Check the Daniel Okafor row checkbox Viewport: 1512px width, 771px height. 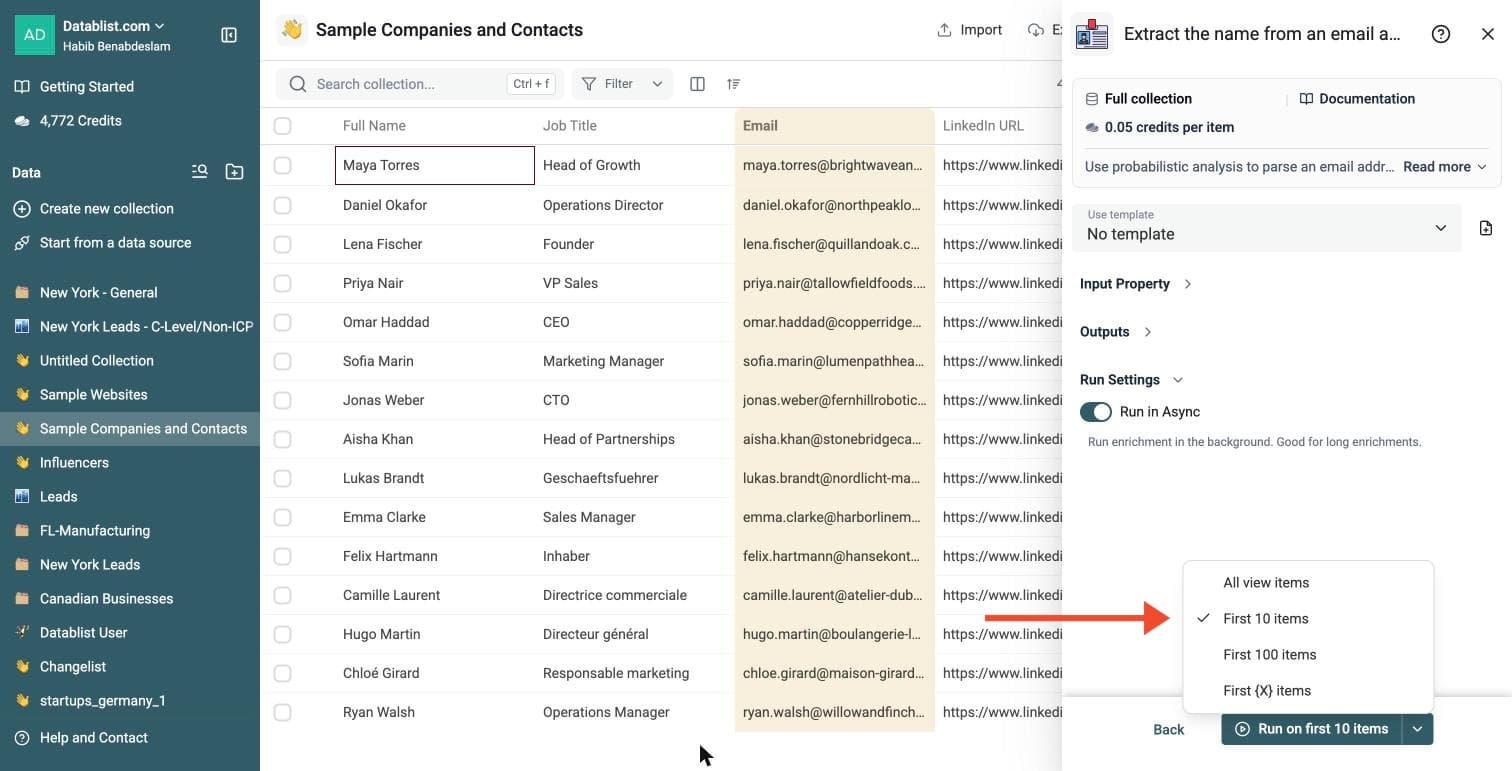[x=283, y=205]
